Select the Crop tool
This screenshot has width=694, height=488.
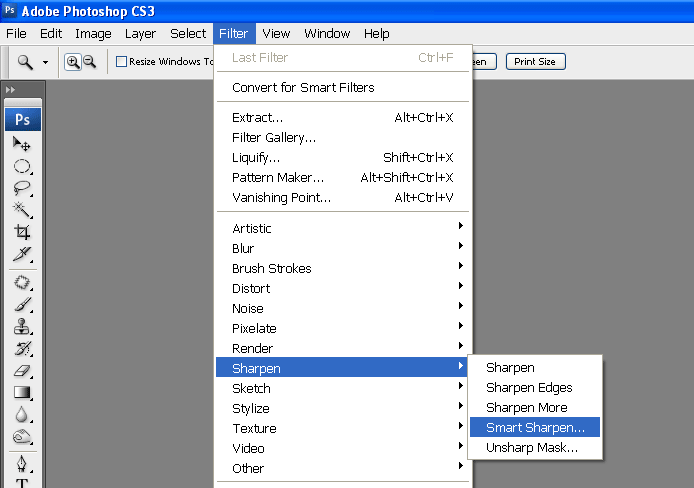[22, 232]
